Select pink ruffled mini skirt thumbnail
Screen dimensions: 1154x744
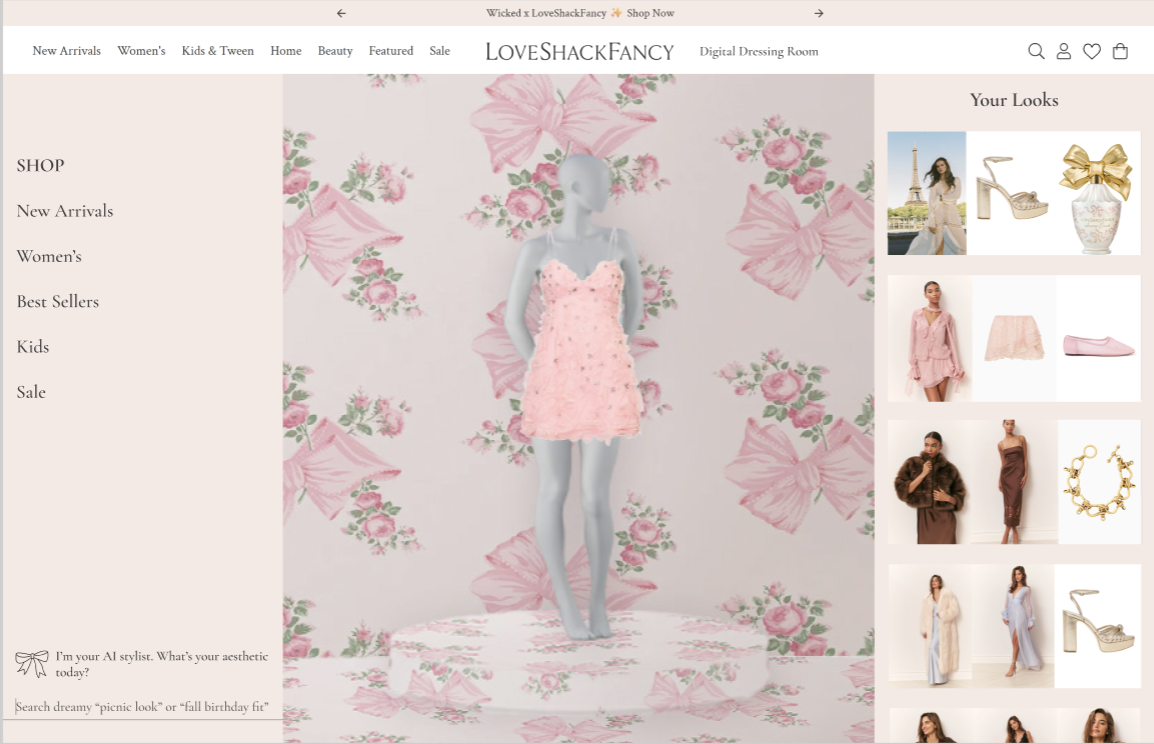click(x=1014, y=339)
